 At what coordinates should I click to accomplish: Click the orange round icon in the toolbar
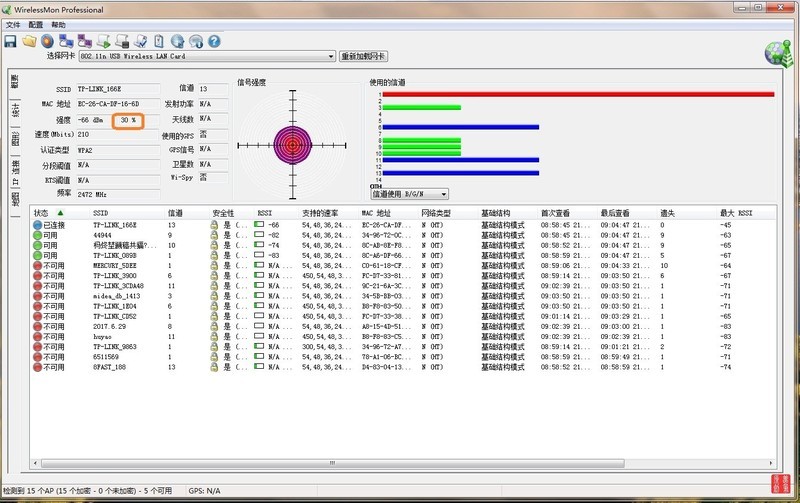(47, 41)
